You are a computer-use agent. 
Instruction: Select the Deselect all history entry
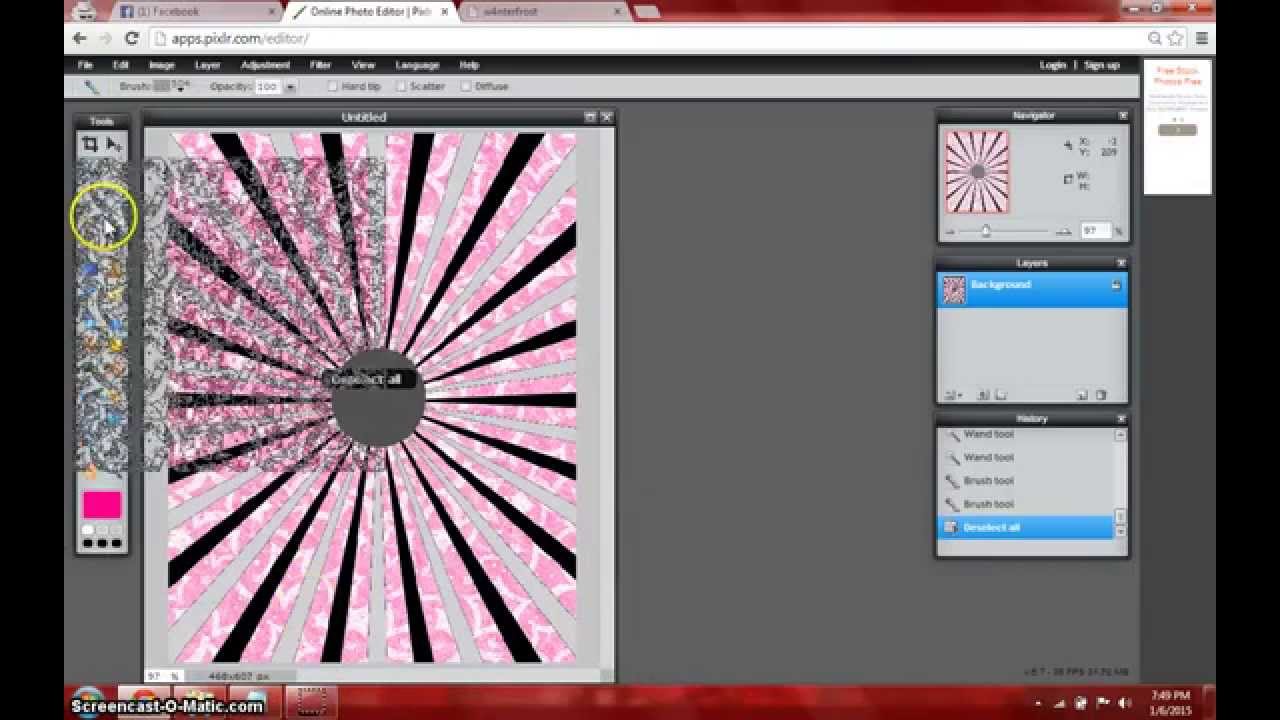pos(1025,527)
